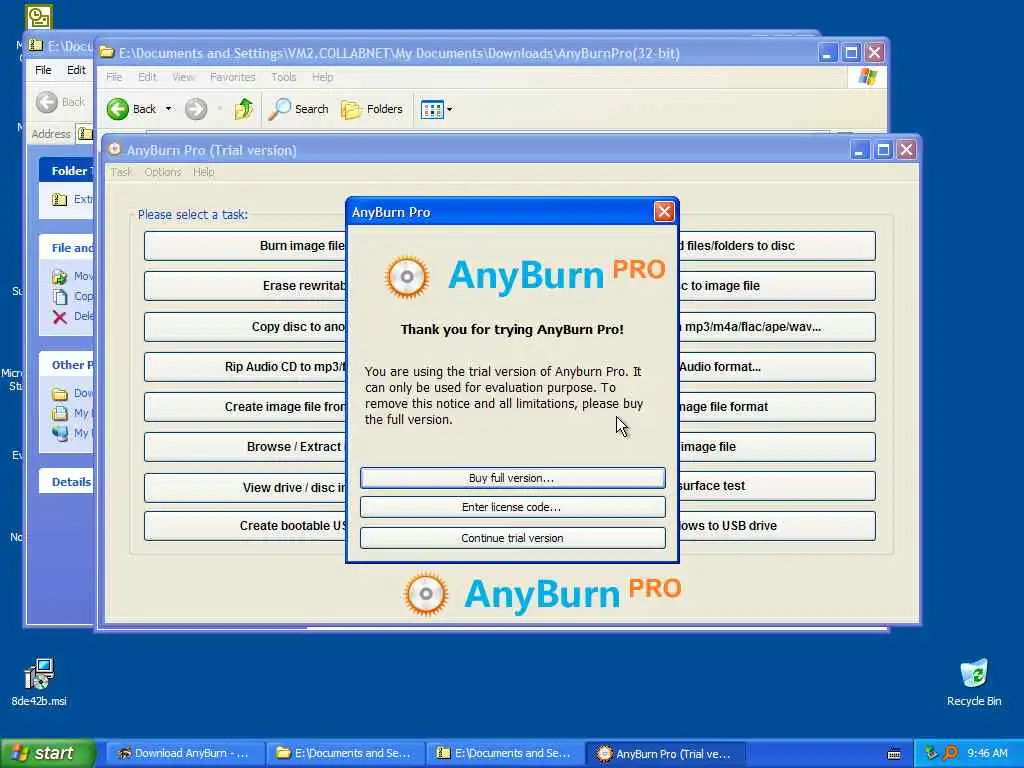Open Help menu in AnyBurn window
The image size is (1024, 768).
(204, 172)
